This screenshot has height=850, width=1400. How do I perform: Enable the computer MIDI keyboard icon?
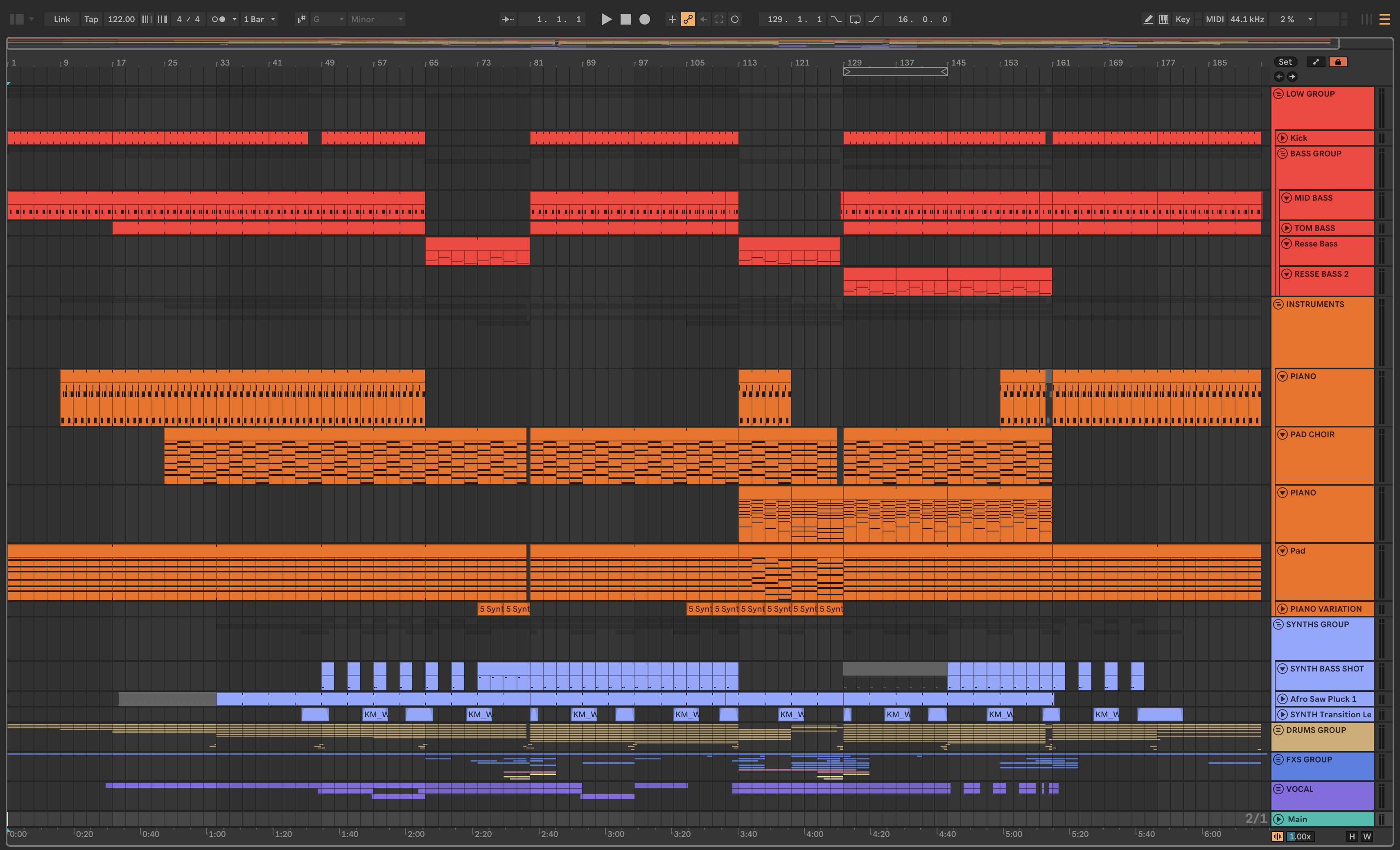(1164, 19)
